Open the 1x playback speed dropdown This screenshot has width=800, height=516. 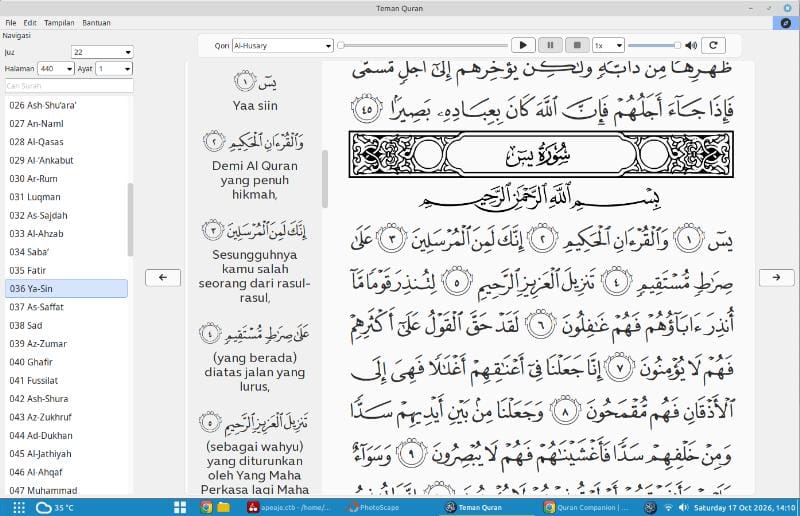point(608,45)
